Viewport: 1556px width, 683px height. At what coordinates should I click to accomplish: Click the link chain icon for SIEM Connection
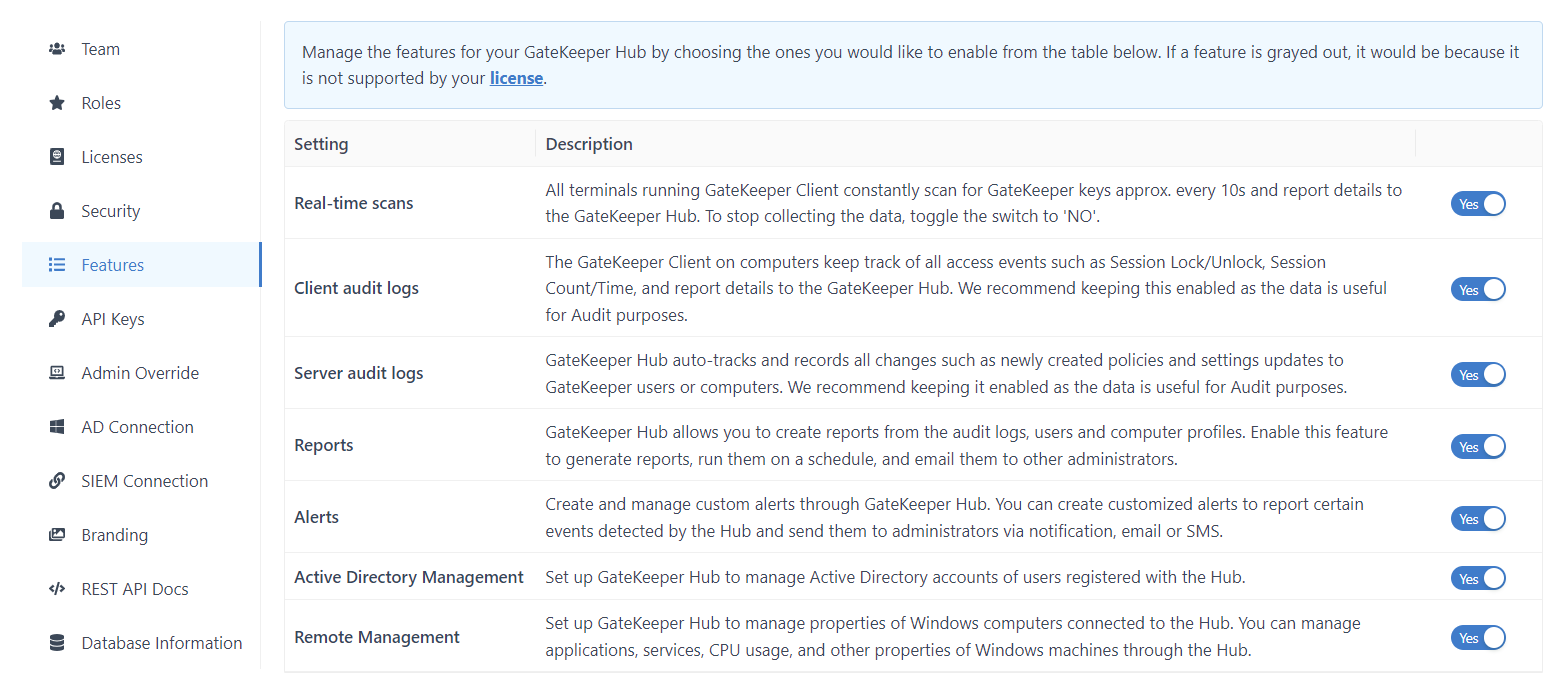click(57, 481)
